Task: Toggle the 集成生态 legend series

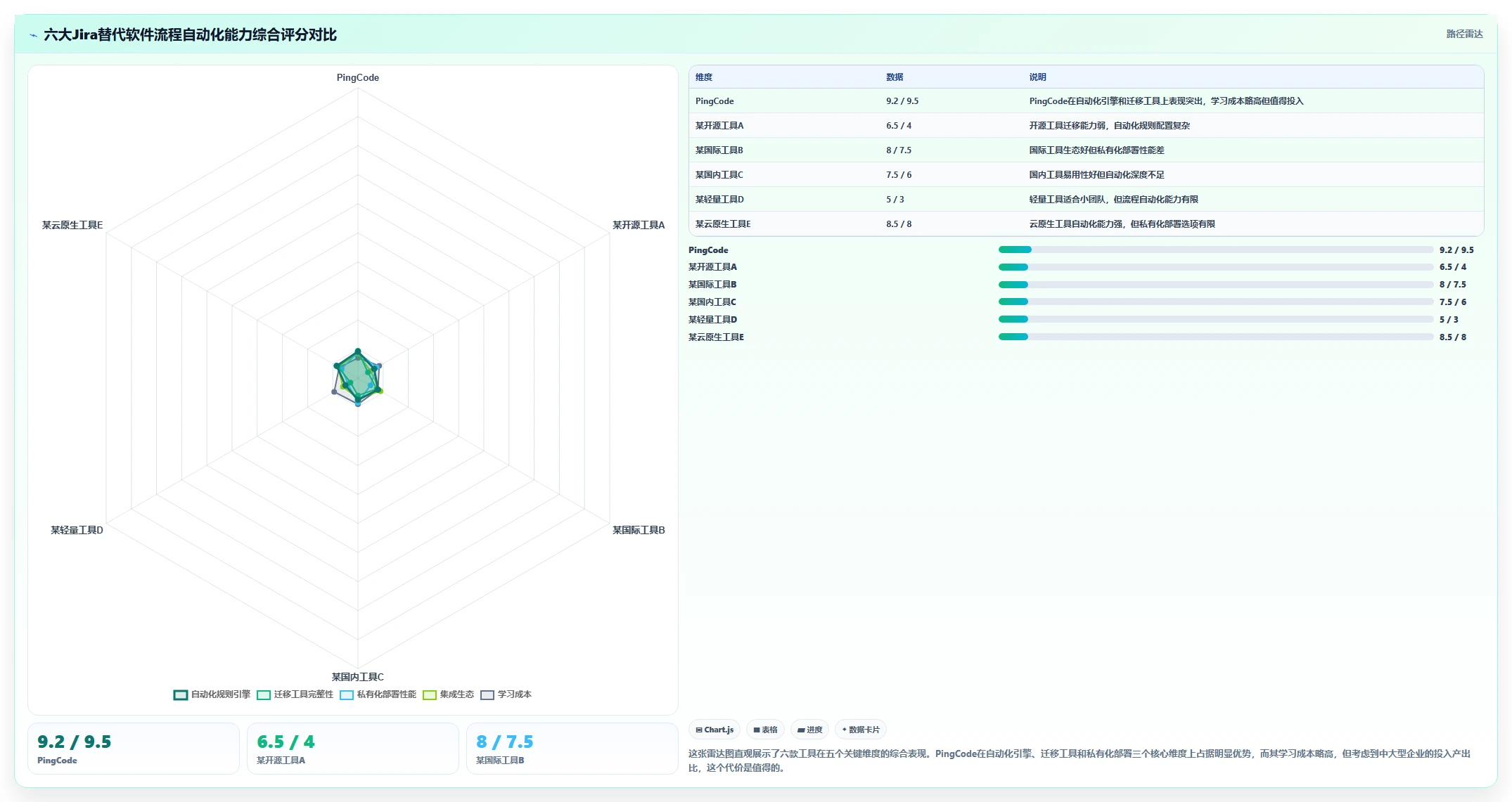Action: coord(449,694)
